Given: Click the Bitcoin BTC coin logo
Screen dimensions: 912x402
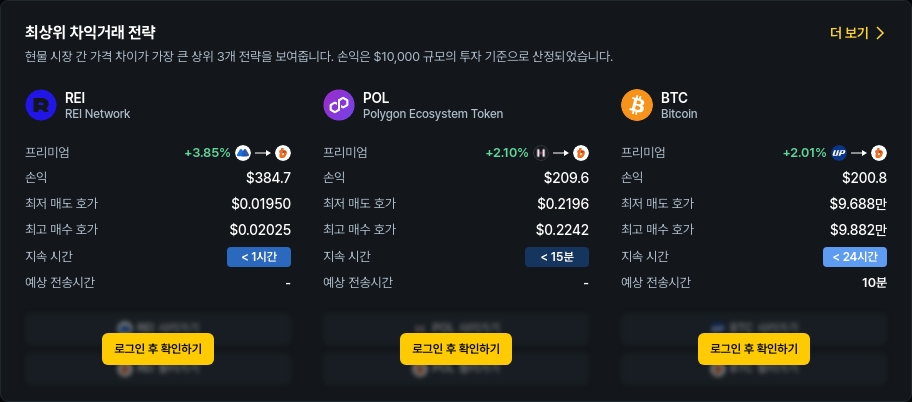Looking at the screenshot, I should [636, 105].
